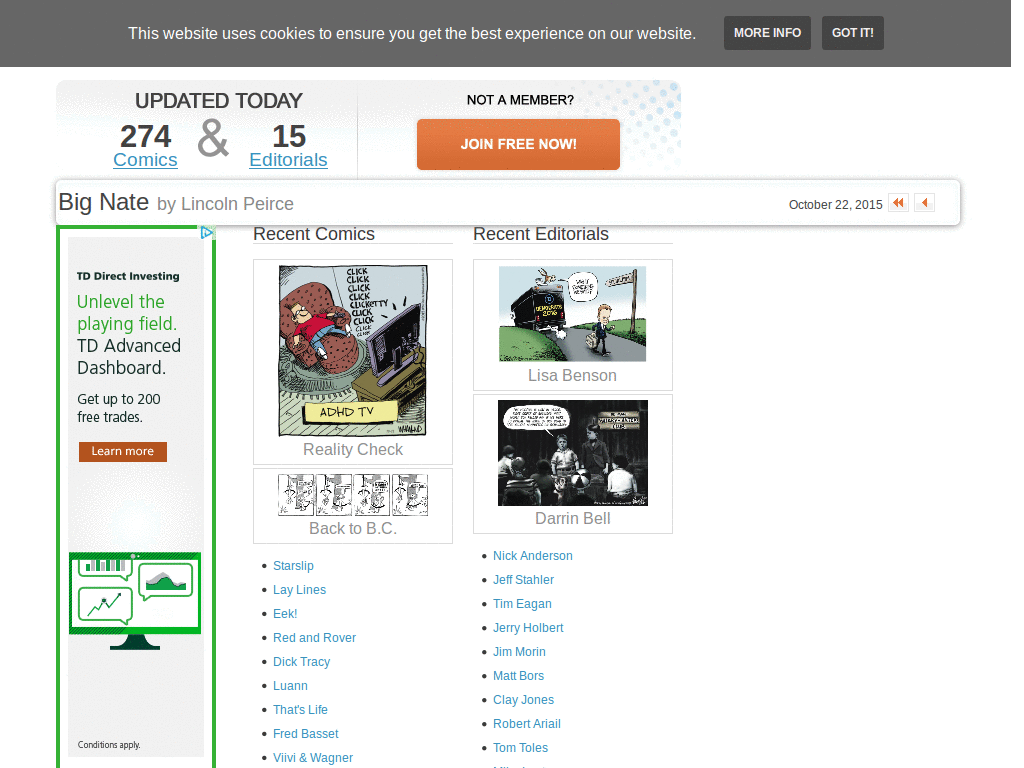Screen dimensions: 1024x768
Task: Open the Luann comic link
Action: point(290,686)
